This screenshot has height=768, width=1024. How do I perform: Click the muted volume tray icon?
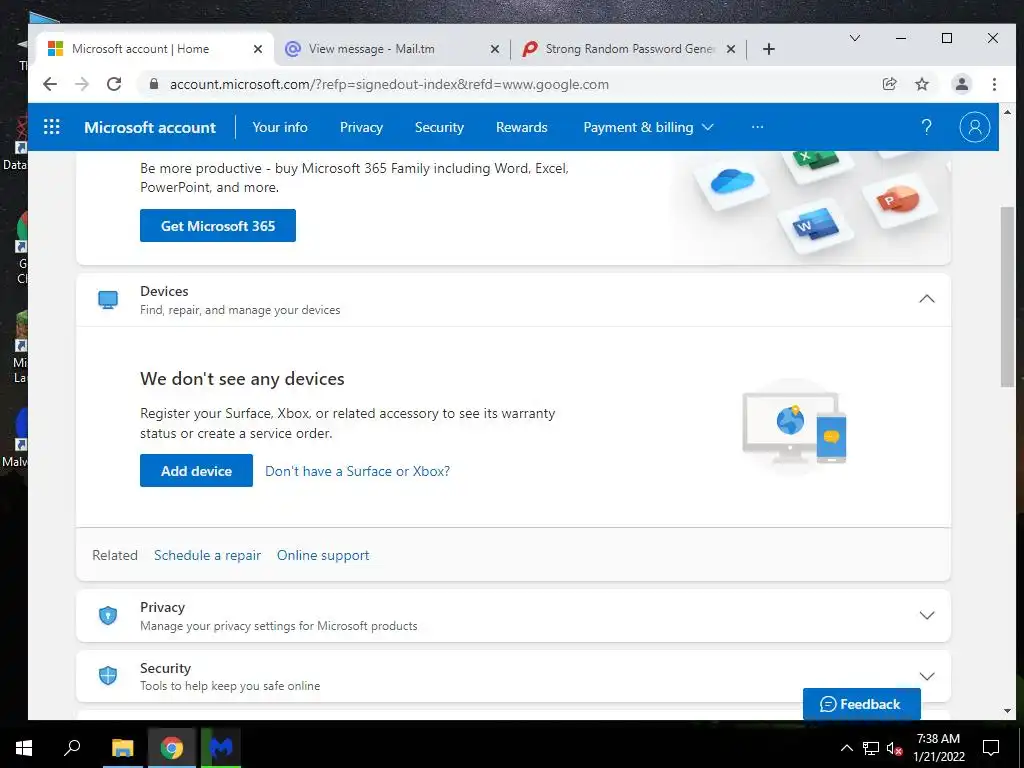click(895, 748)
